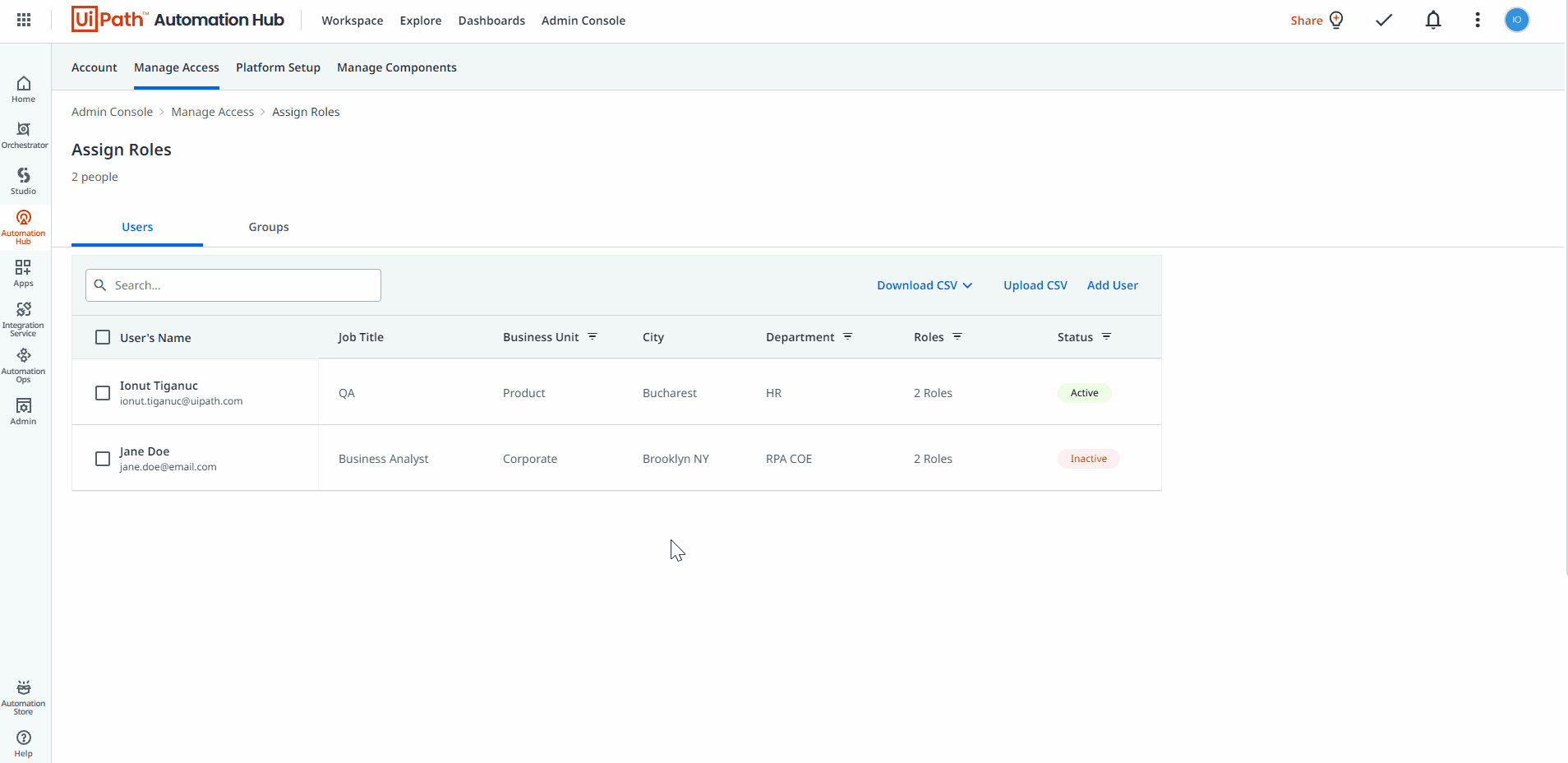Open Orchestrator from the sidebar
The image size is (1568, 763).
(25, 136)
